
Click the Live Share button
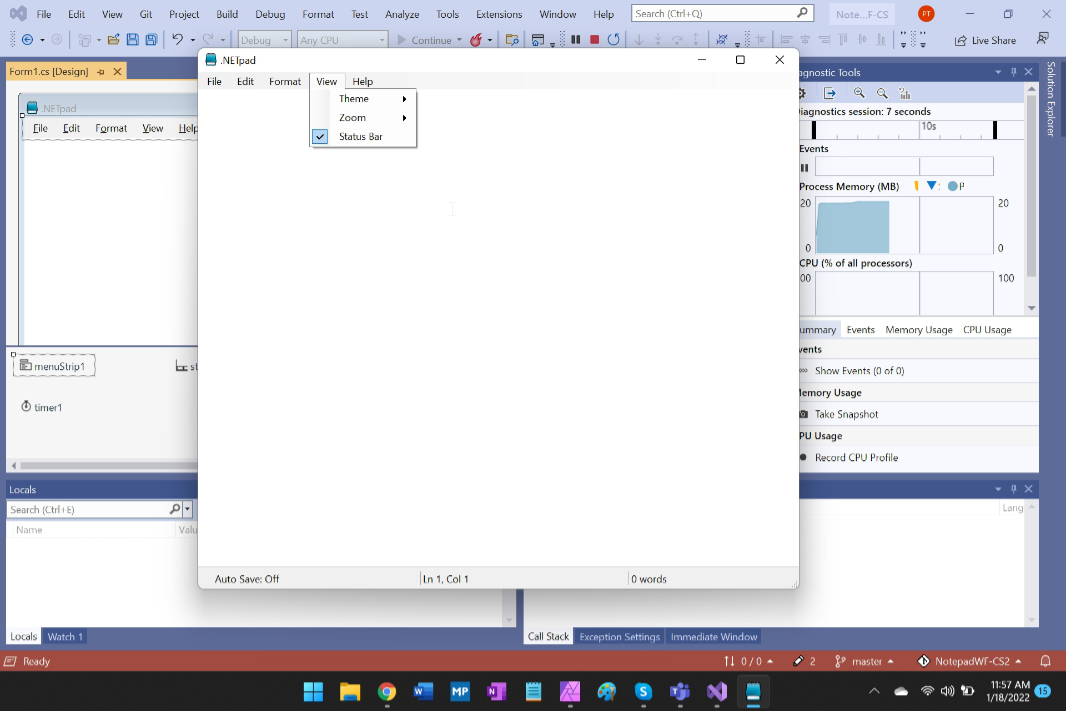click(x=985, y=40)
